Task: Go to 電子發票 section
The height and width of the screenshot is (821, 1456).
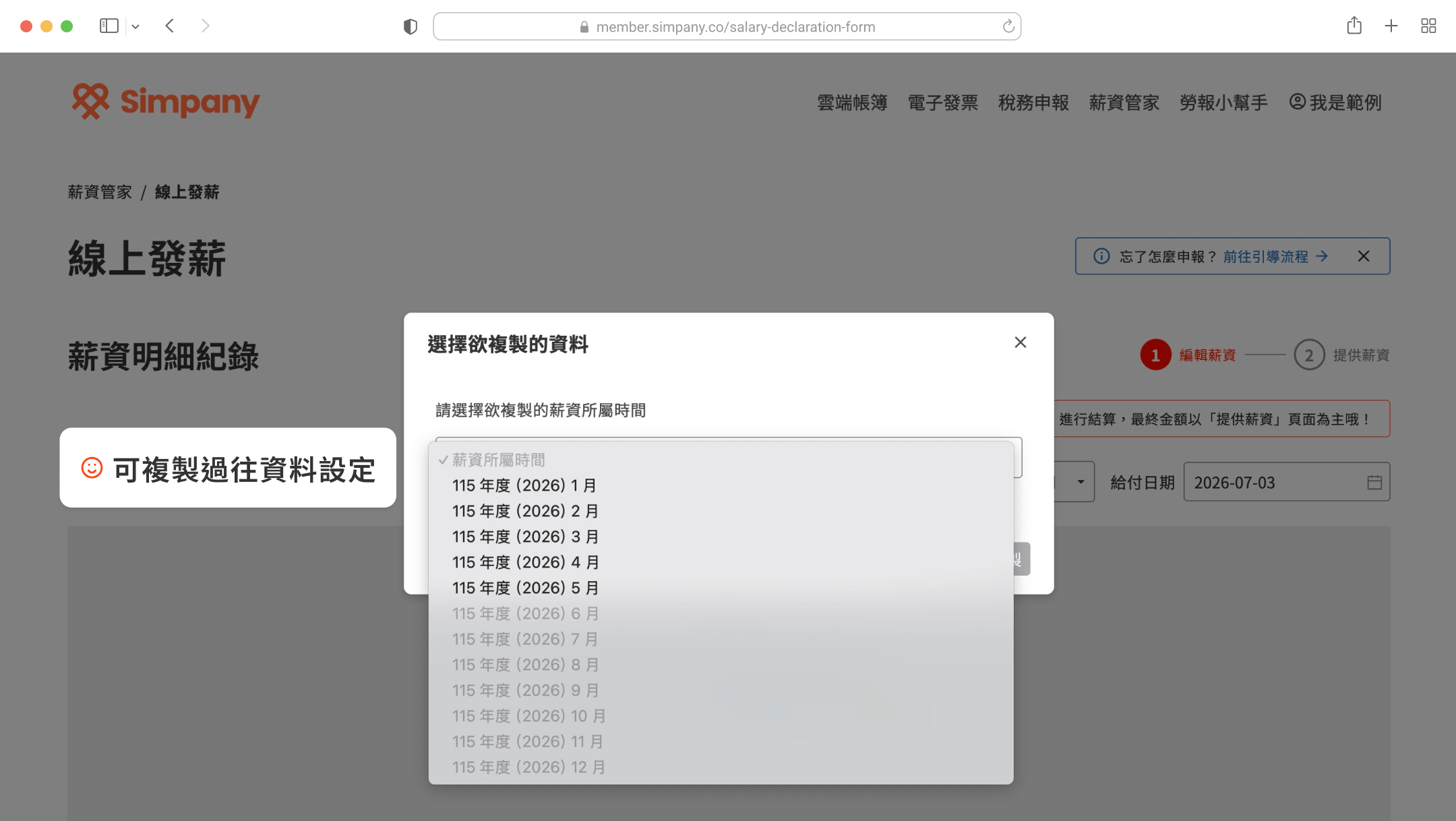Action: click(942, 102)
